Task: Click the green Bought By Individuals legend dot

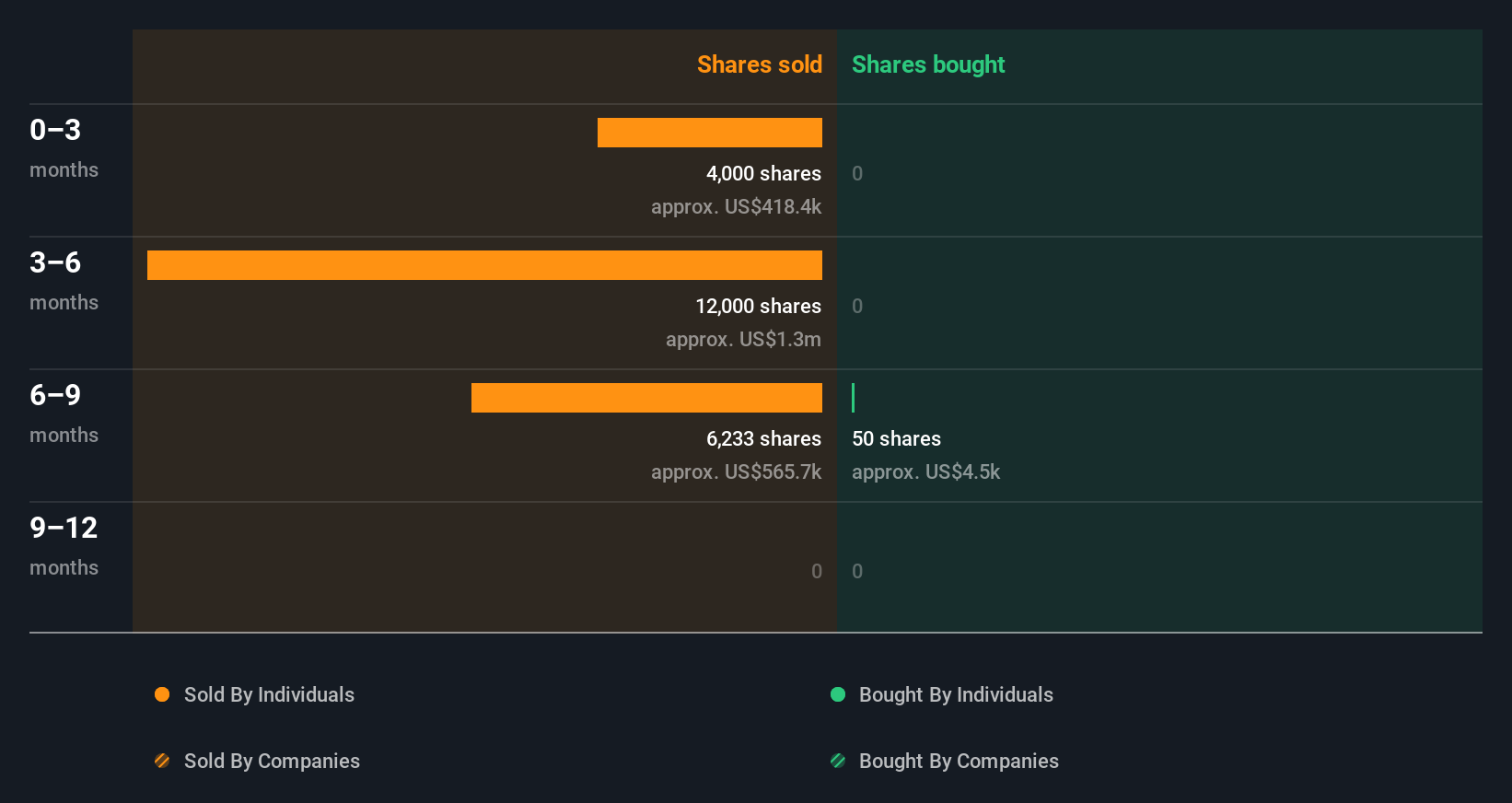Action: tap(838, 694)
